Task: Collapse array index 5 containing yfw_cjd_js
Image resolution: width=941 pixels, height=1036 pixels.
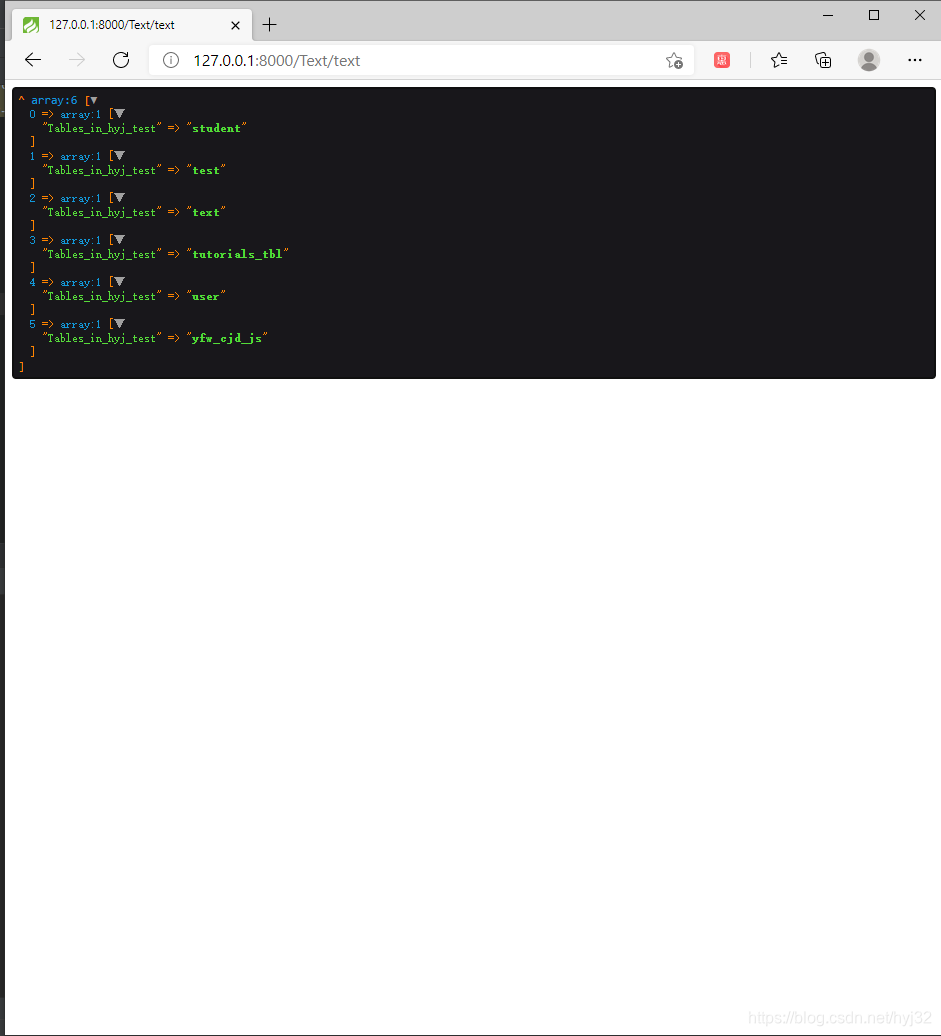Action: tap(119, 324)
